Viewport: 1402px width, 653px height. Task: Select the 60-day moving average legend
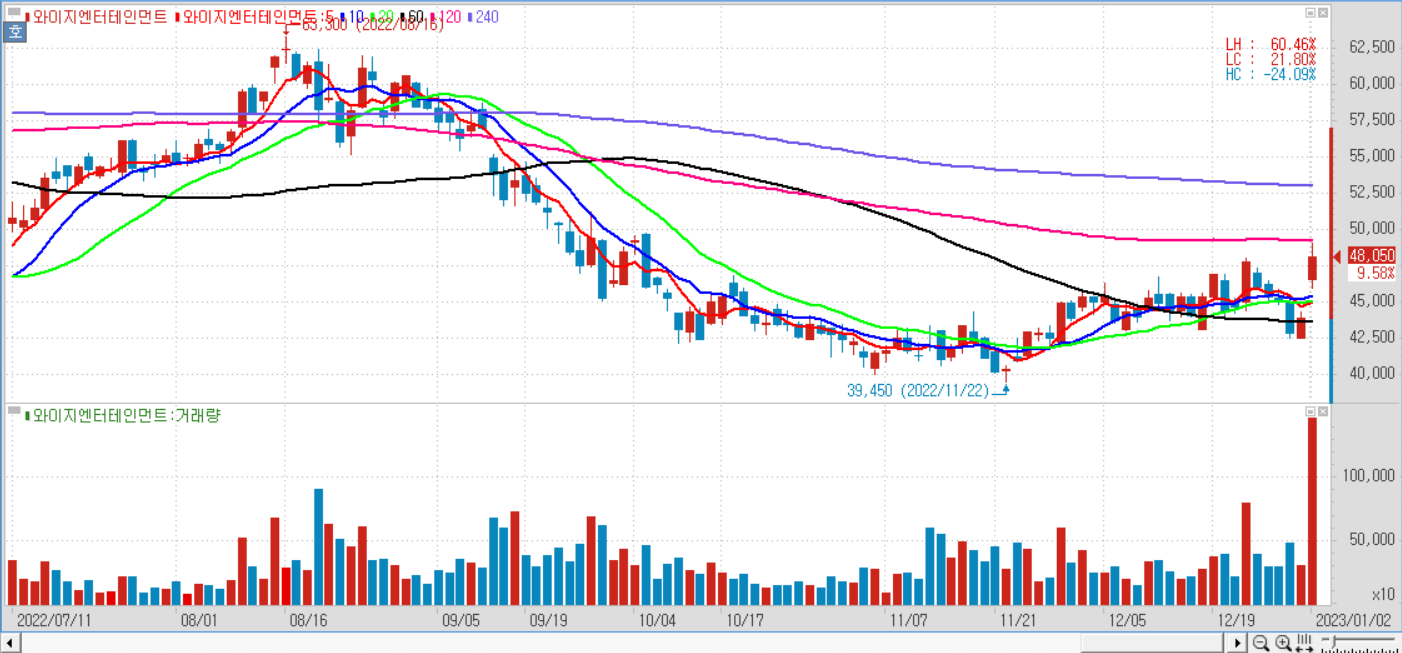tap(413, 17)
